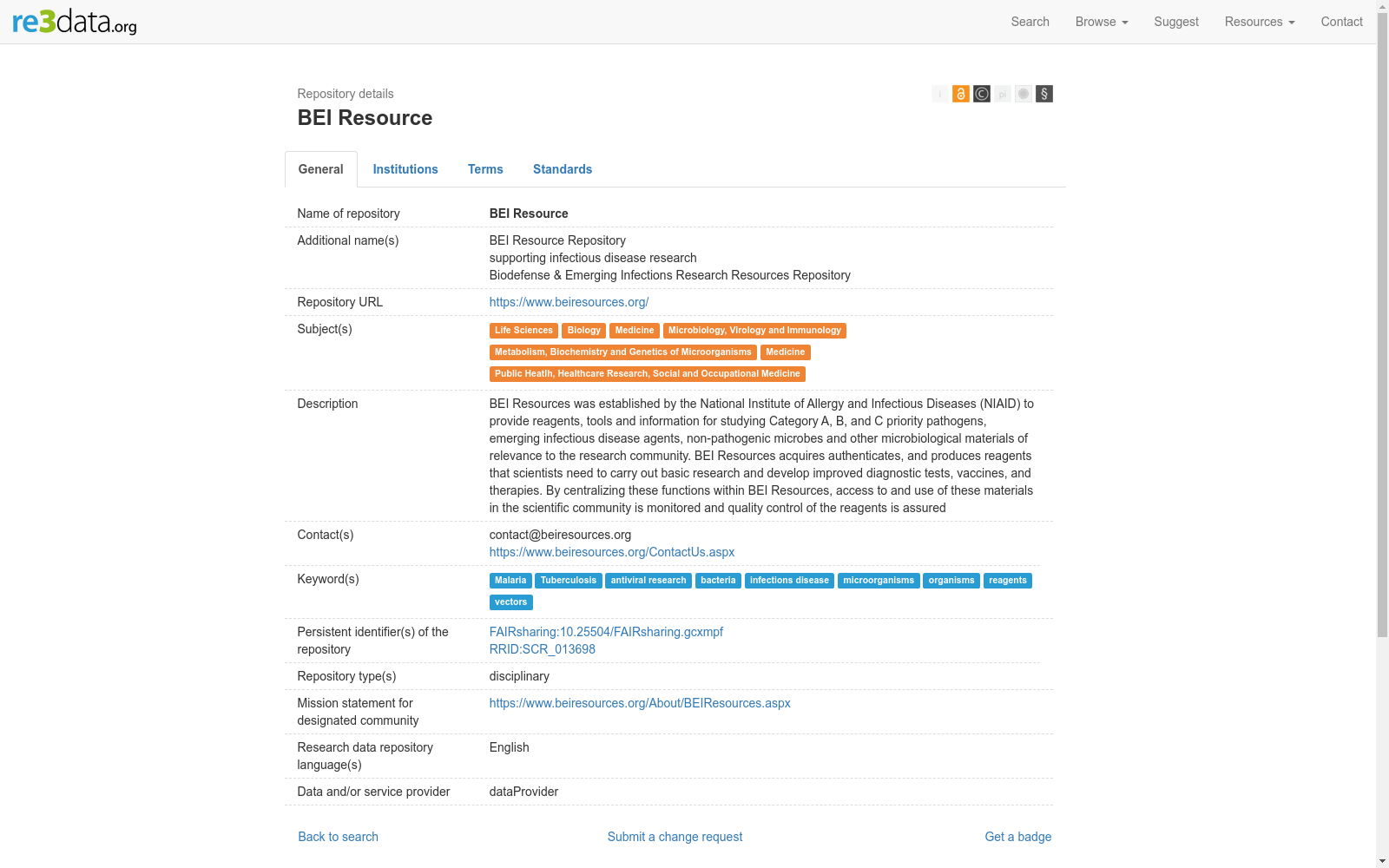Select the Life Sciences subject tag

523,331
